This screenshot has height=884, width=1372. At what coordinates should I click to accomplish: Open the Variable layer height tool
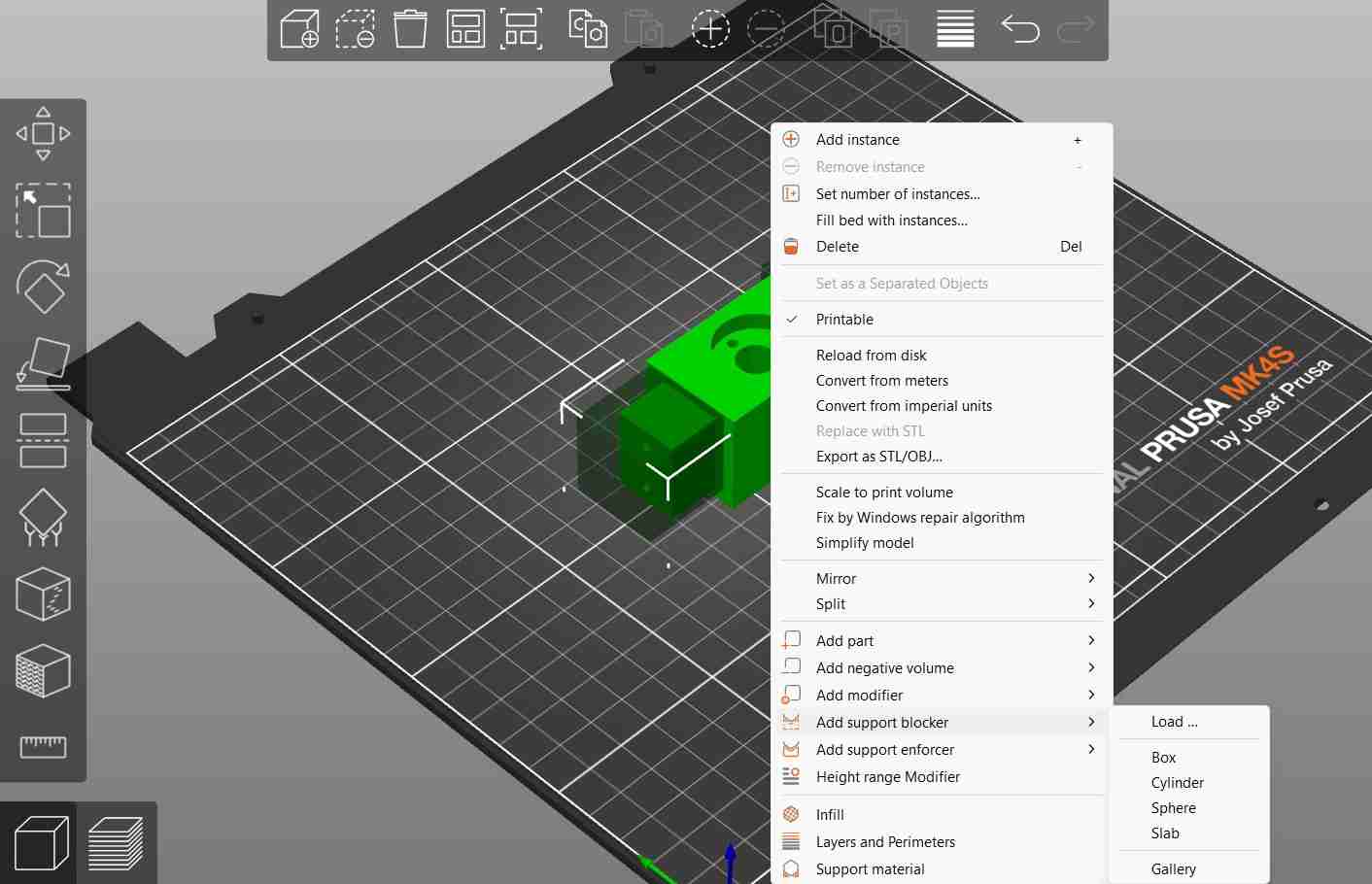point(955,29)
